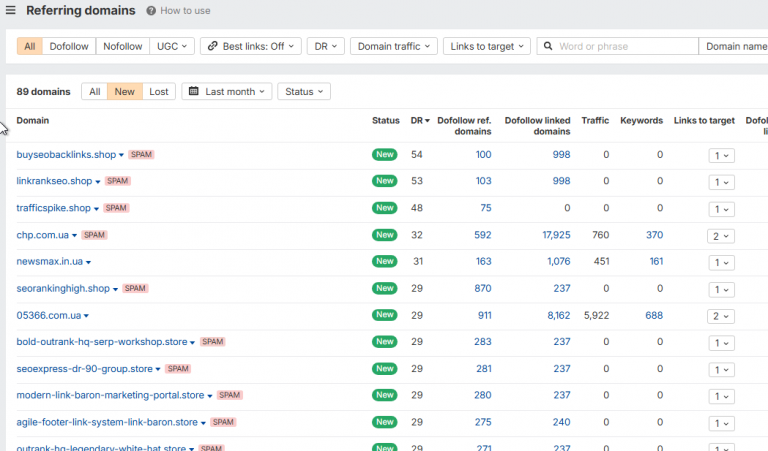Click the calendar icon in Last month
The width and height of the screenshot is (768, 451).
[x=194, y=91]
